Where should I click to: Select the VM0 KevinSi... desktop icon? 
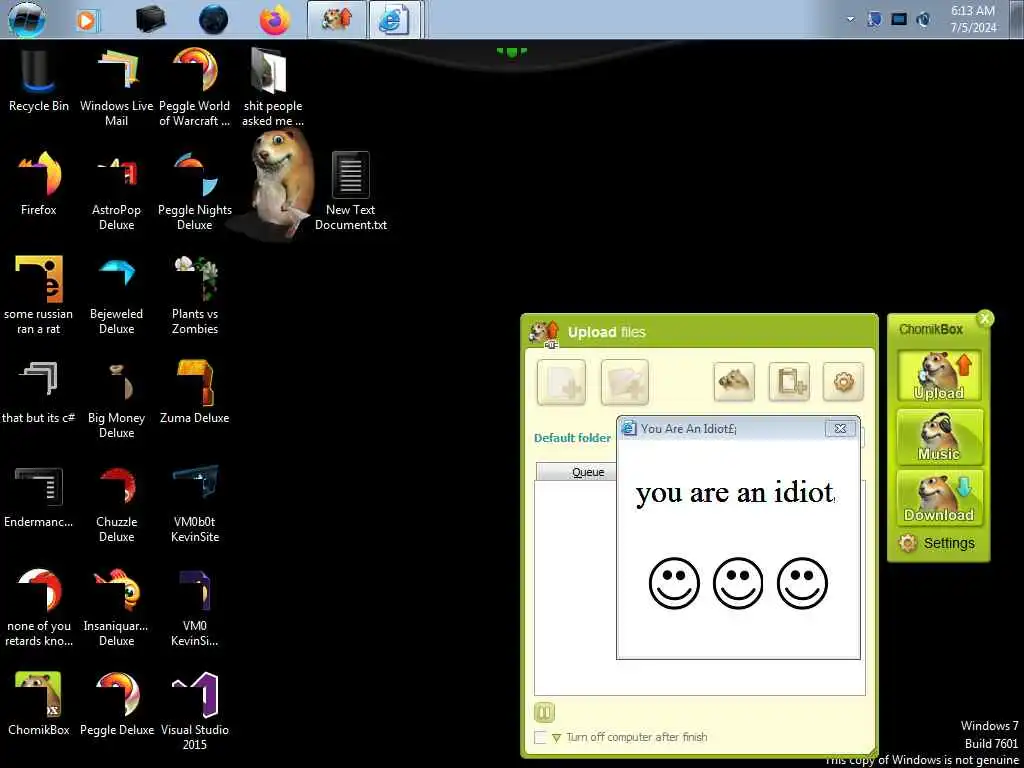(195, 607)
